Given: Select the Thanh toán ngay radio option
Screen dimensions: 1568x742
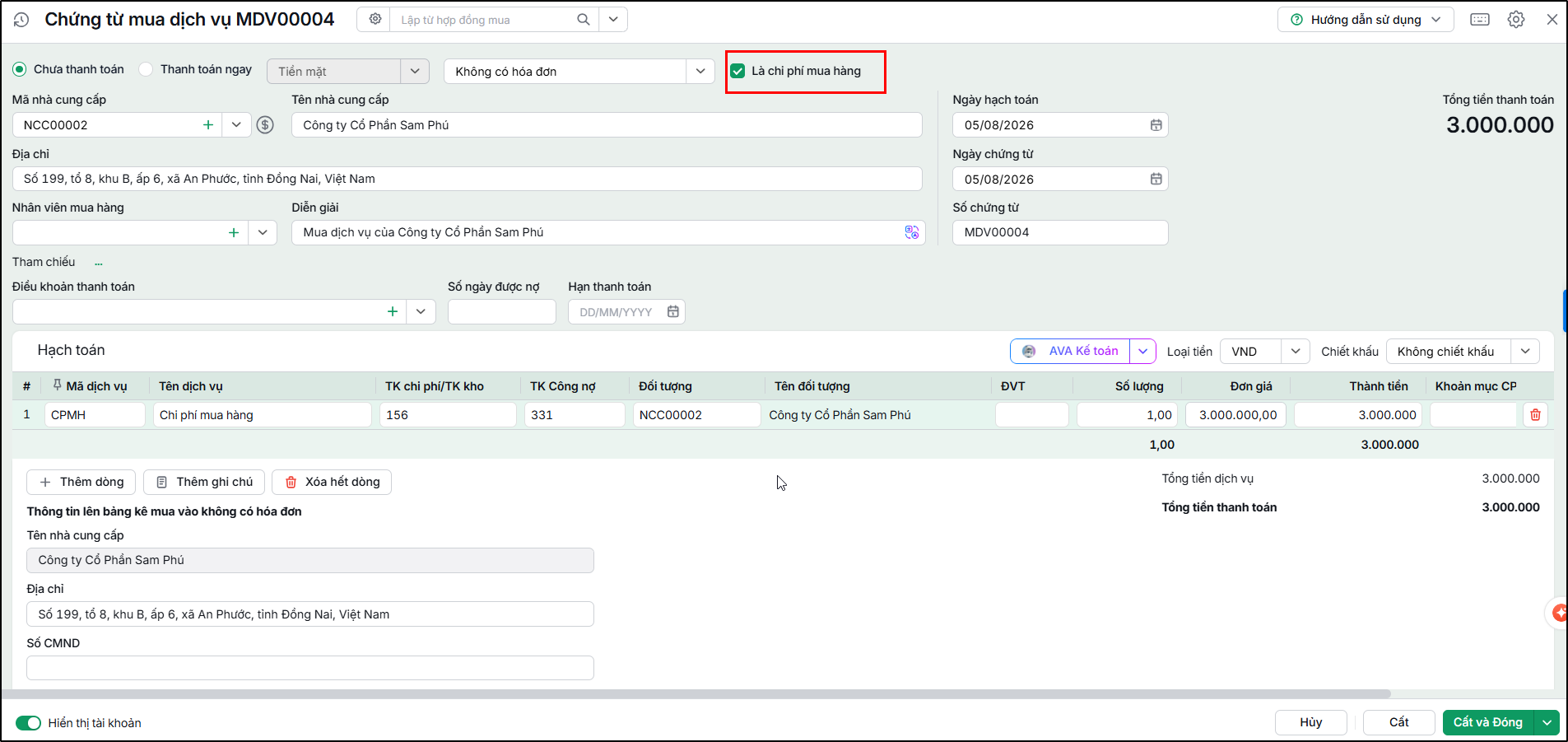Looking at the screenshot, I should point(146,69).
